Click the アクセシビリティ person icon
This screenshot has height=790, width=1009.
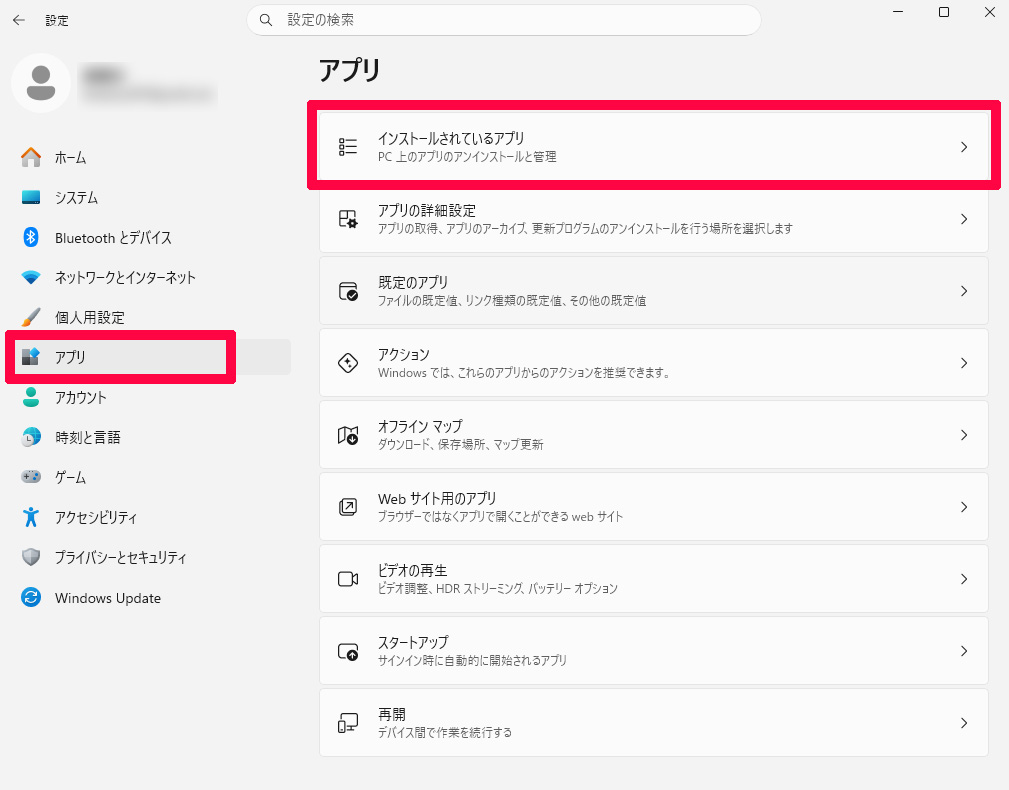31,518
